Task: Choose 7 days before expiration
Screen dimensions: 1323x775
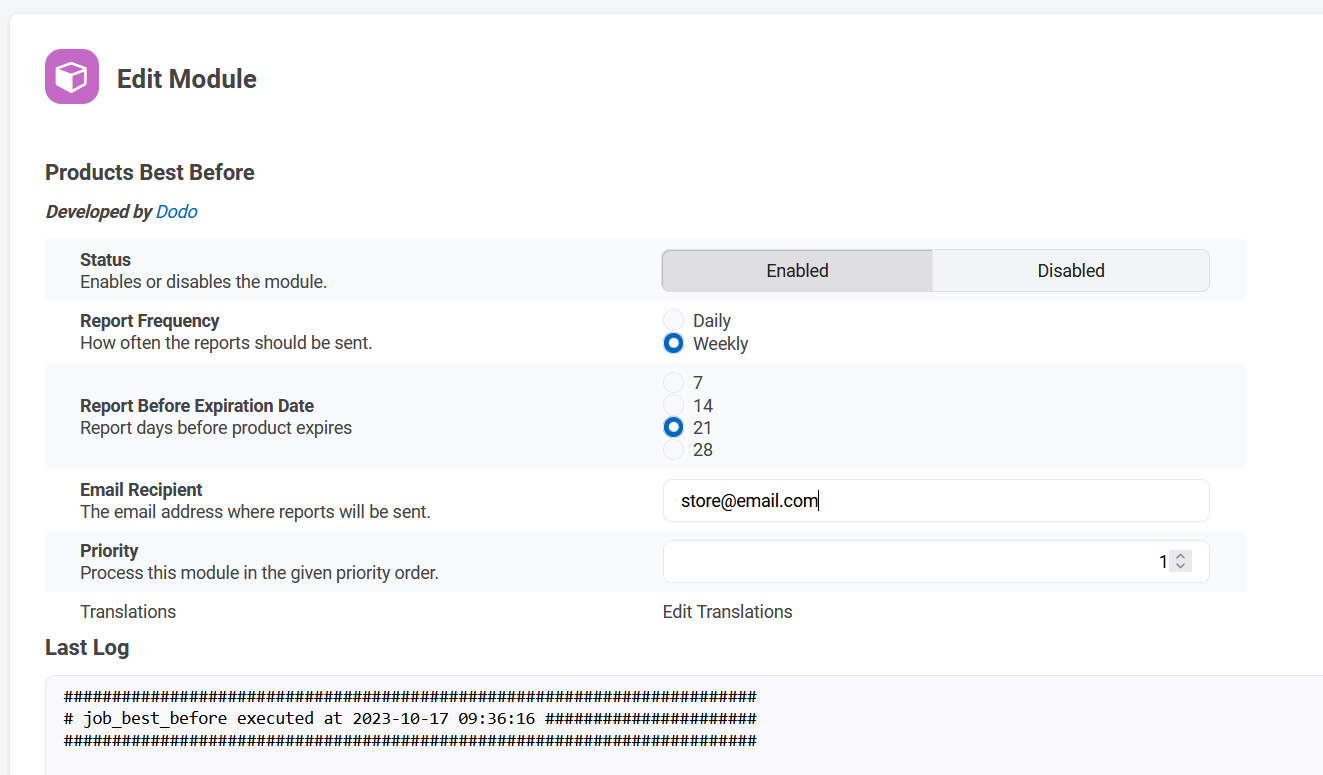Action: click(x=674, y=383)
